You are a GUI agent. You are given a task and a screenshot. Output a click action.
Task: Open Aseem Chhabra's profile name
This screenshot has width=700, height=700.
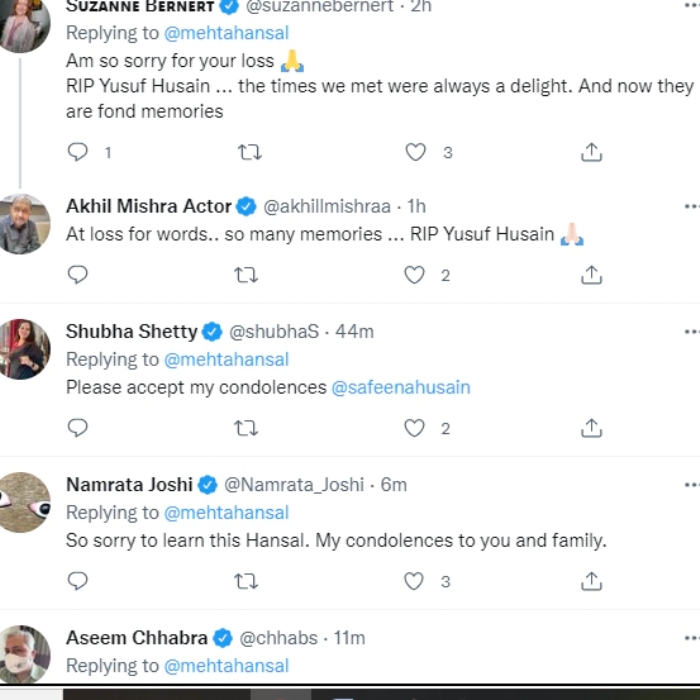pyautogui.click(x=137, y=637)
